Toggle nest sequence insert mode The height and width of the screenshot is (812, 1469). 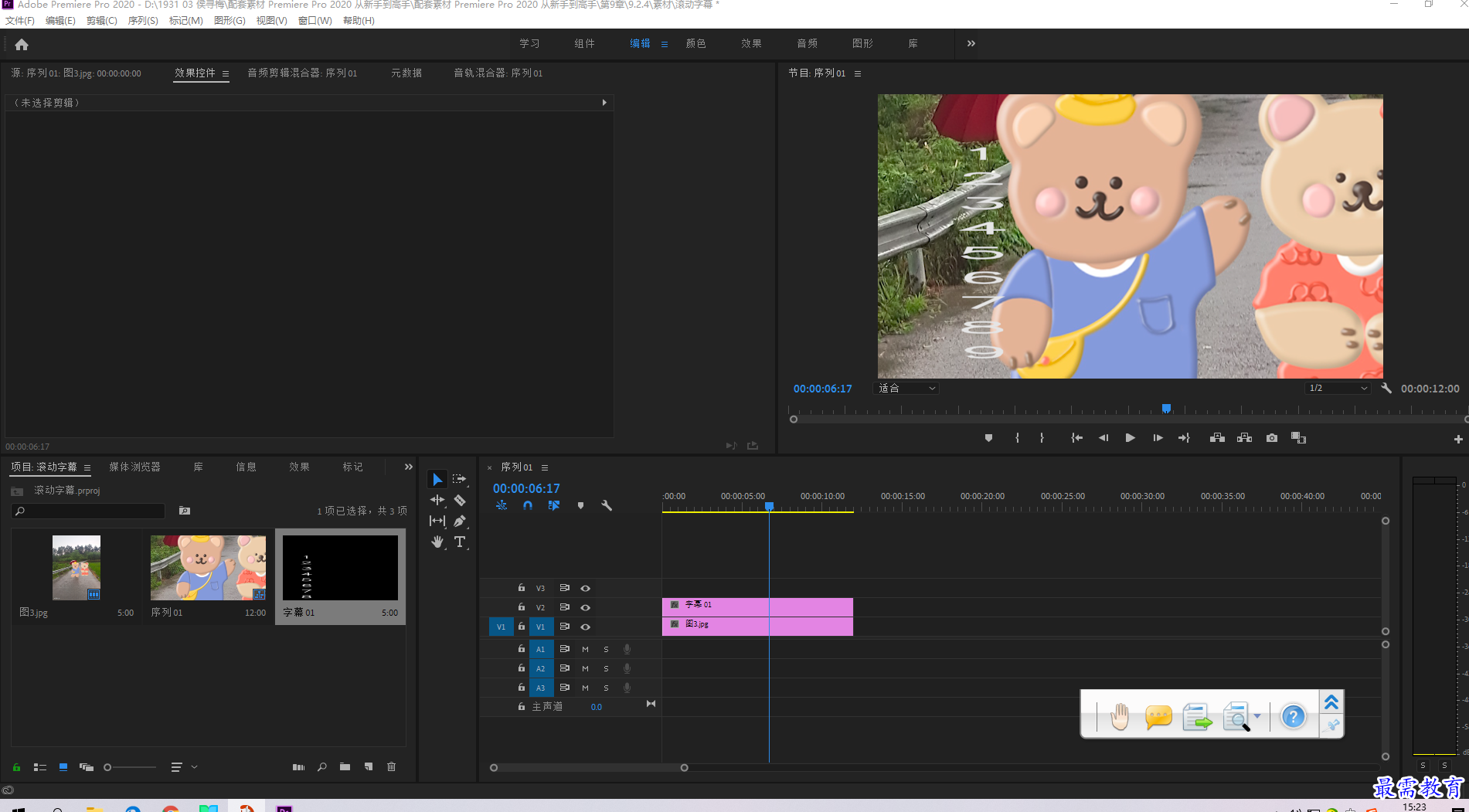click(x=502, y=505)
